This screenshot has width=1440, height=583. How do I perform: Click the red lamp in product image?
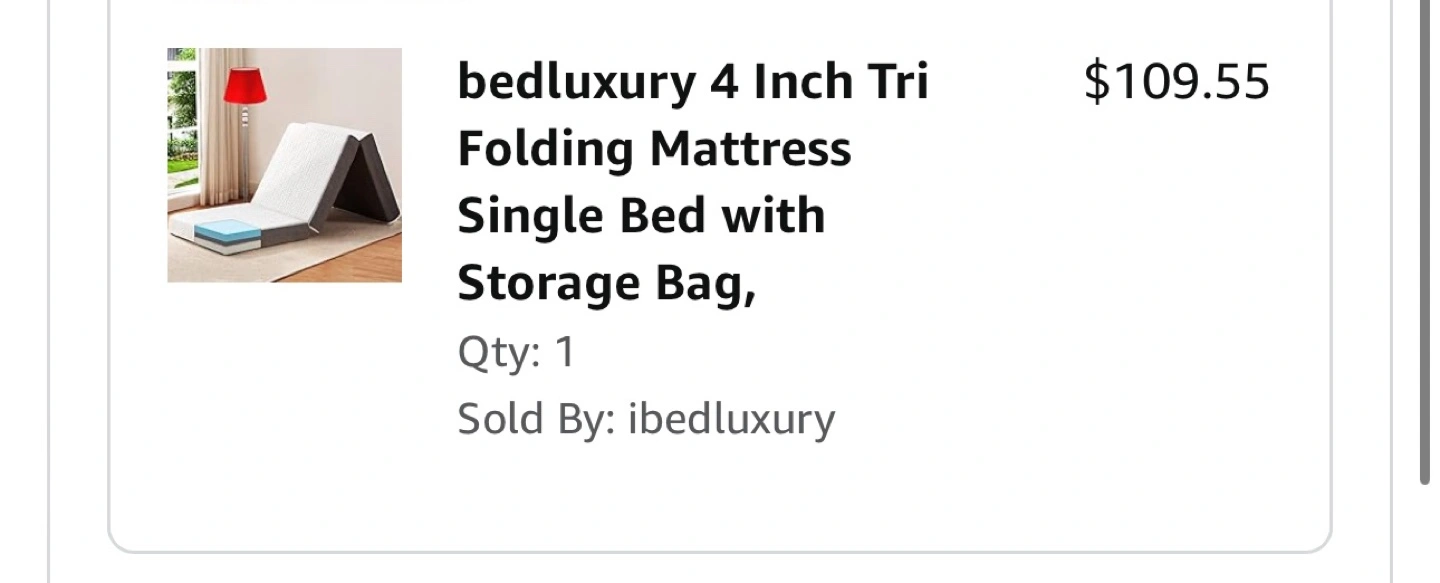point(245,86)
